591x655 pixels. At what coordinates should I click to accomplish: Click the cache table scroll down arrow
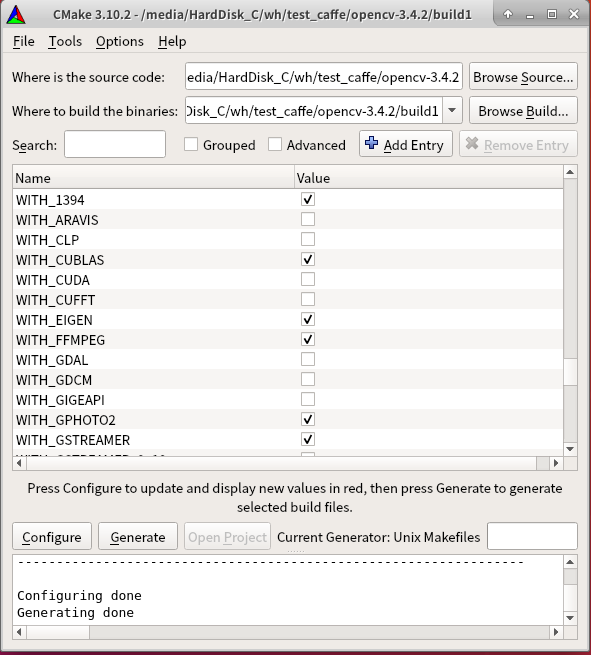tap(570, 449)
